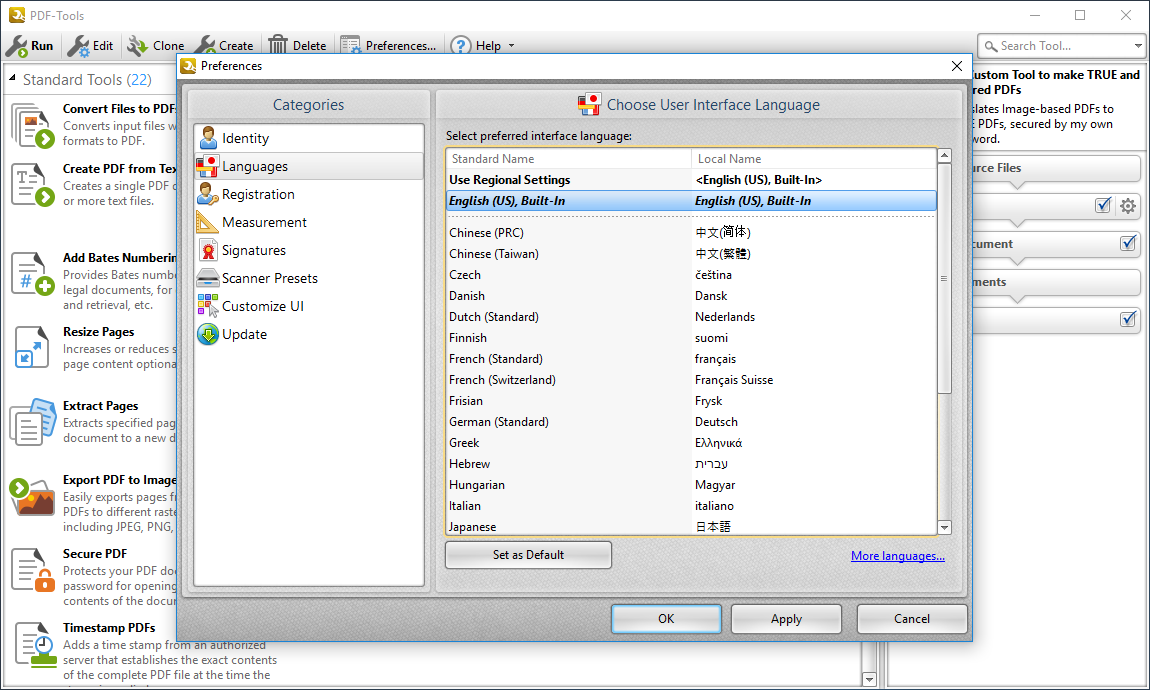Open the Search Tool dropdown arrow

coord(1138,46)
